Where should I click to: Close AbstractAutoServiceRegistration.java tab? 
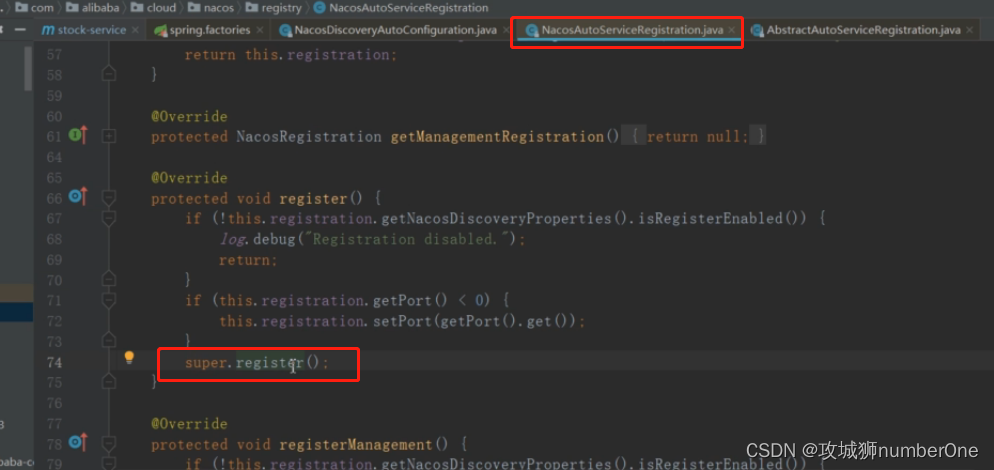pyautogui.click(x=970, y=30)
